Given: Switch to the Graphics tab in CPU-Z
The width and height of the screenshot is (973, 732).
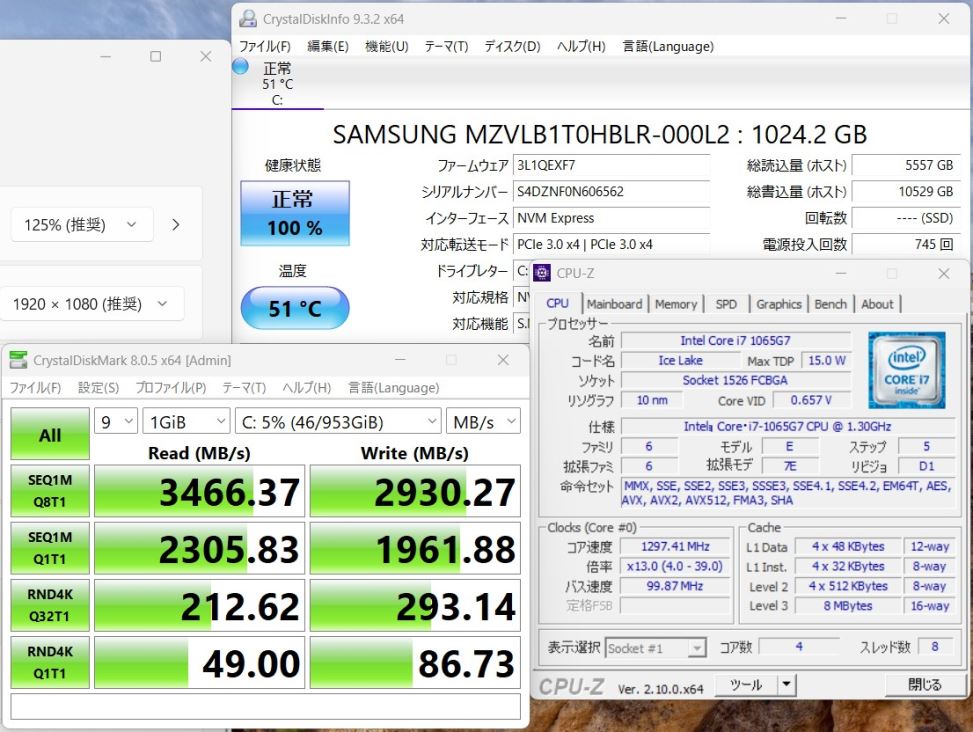Looking at the screenshot, I should pyautogui.click(x=779, y=304).
